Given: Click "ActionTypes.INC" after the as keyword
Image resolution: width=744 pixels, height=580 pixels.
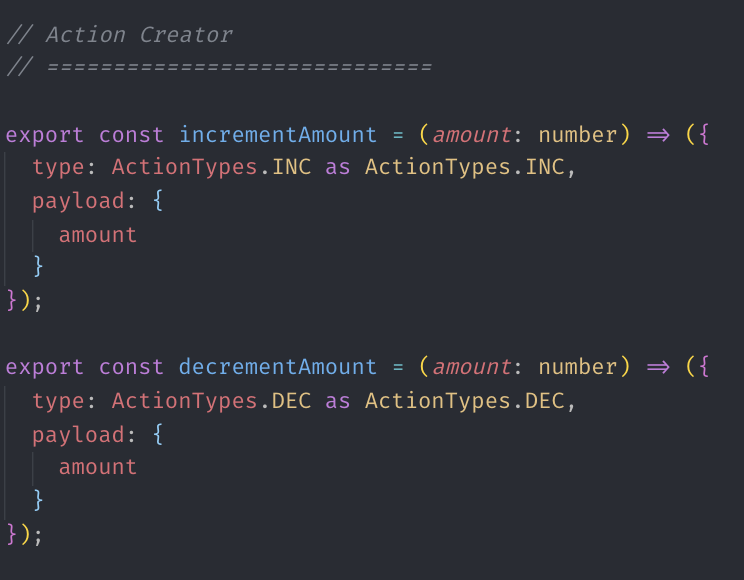Looking at the screenshot, I should (465, 167).
